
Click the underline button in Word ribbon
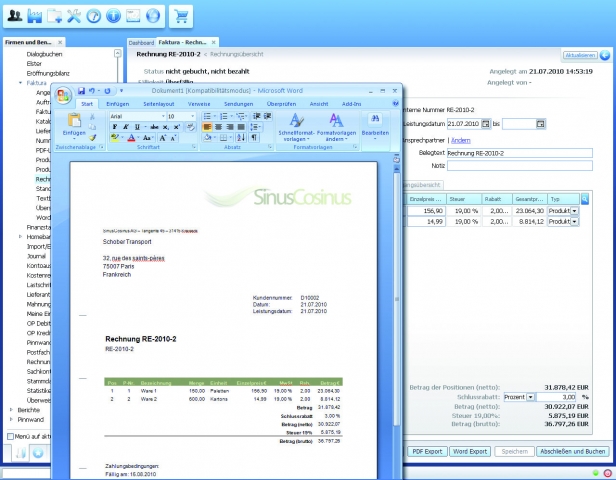pos(137,127)
